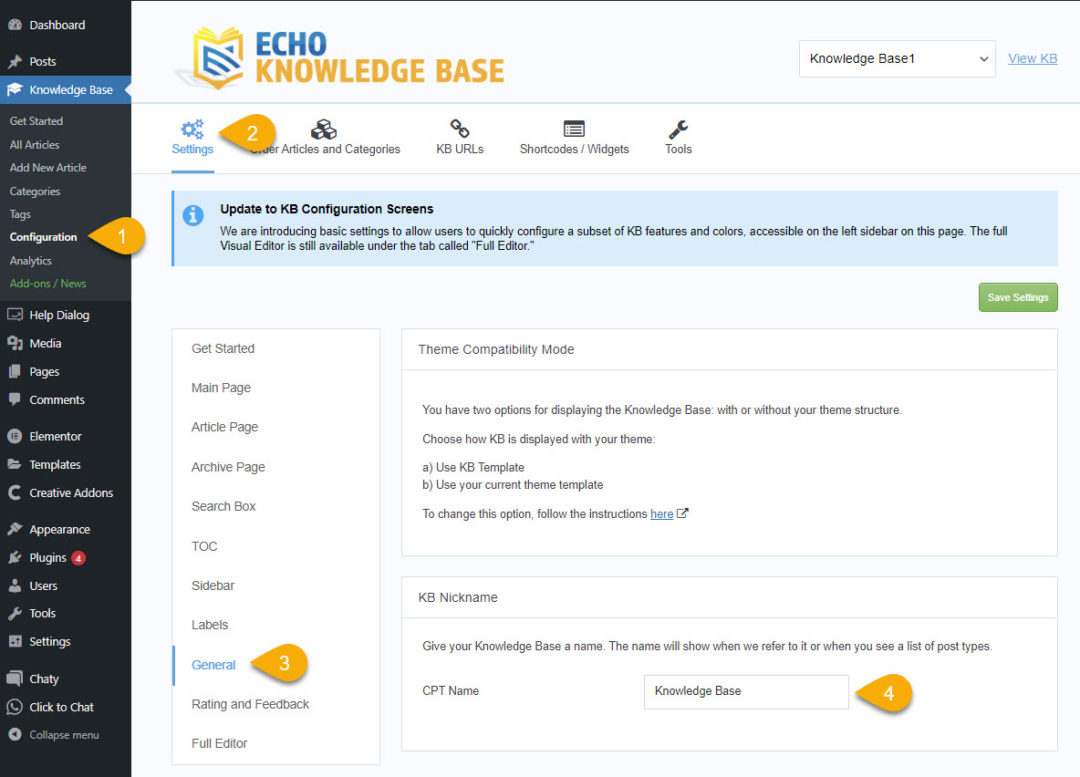
Task: Click the Echo Knowledge Base logo
Action: point(340,59)
